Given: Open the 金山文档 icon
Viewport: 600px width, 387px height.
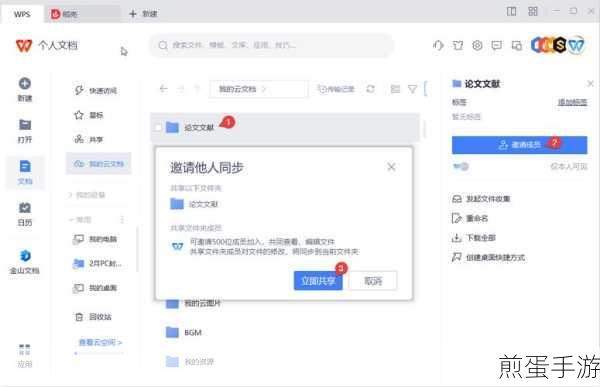Looking at the screenshot, I should 25,255.
